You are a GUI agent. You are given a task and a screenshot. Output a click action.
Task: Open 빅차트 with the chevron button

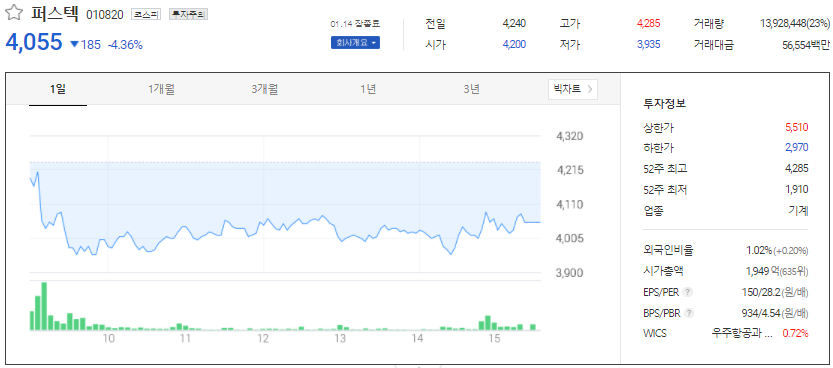pyautogui.click(x=573, y=89)
